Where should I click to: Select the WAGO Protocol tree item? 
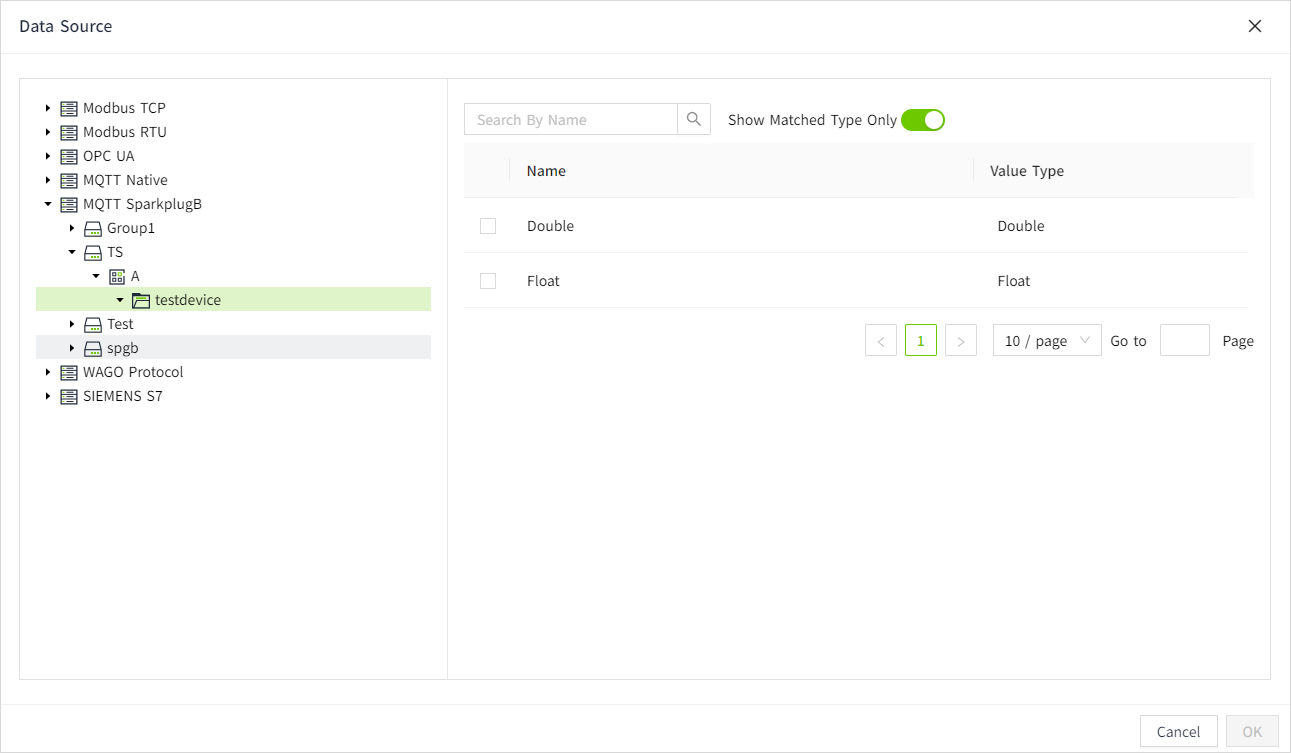[133, 372]
